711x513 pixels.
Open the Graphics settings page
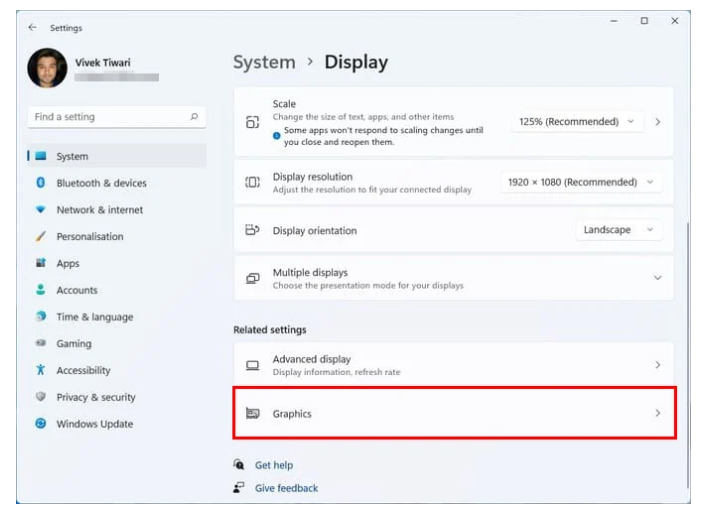453,413
